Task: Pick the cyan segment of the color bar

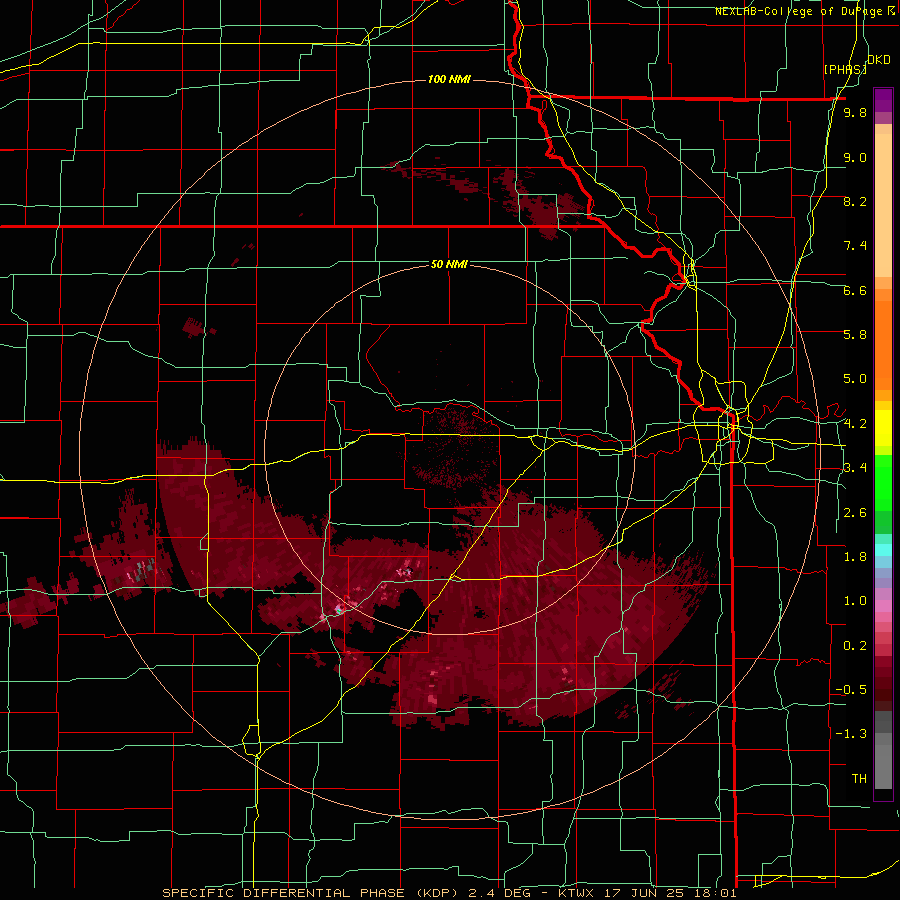Action: tap(883, 549)
